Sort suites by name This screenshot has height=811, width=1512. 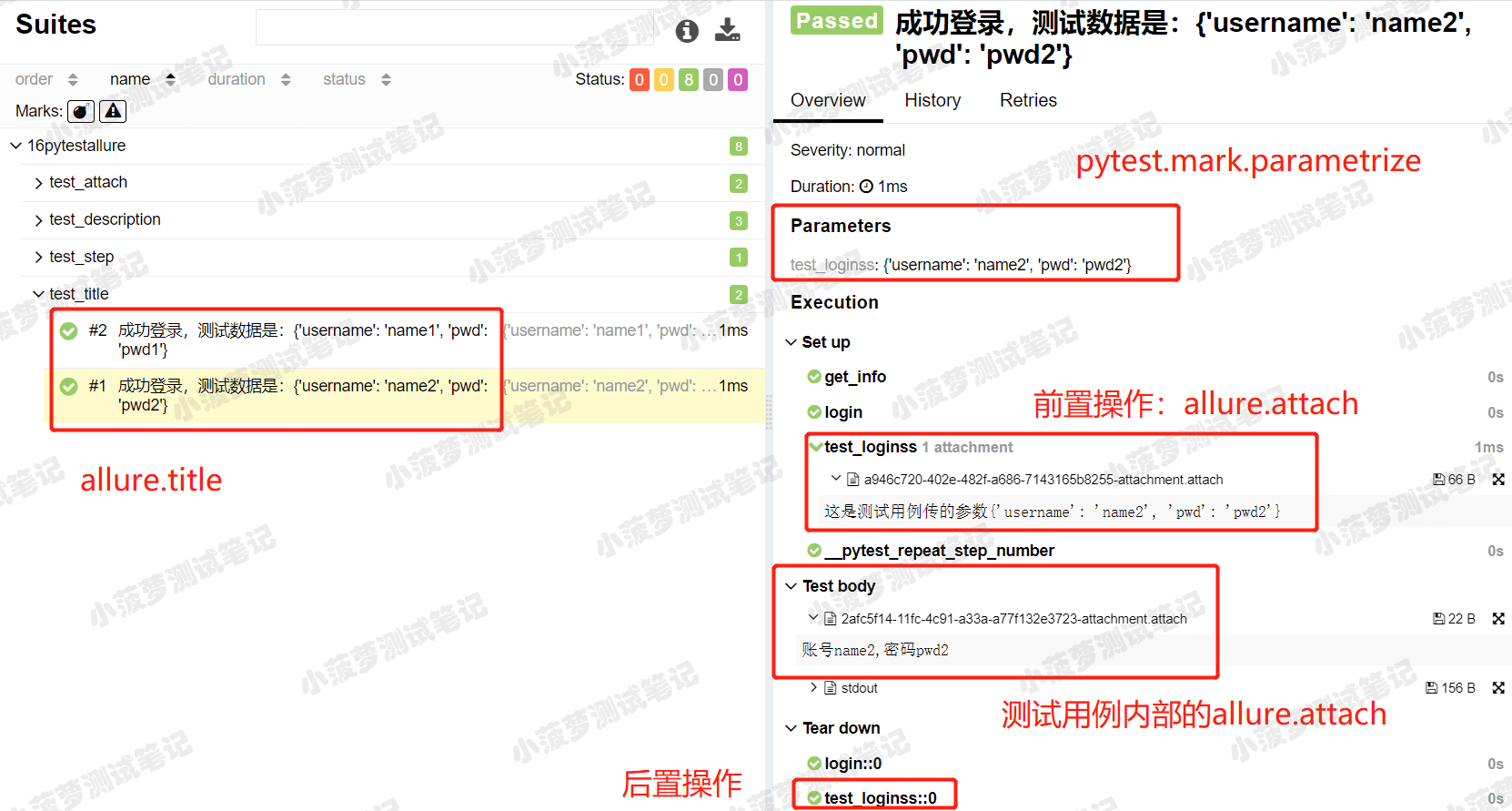pos(142,79)
